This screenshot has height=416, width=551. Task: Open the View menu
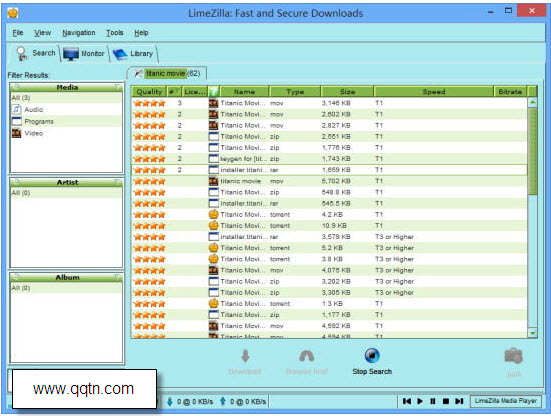43,33
